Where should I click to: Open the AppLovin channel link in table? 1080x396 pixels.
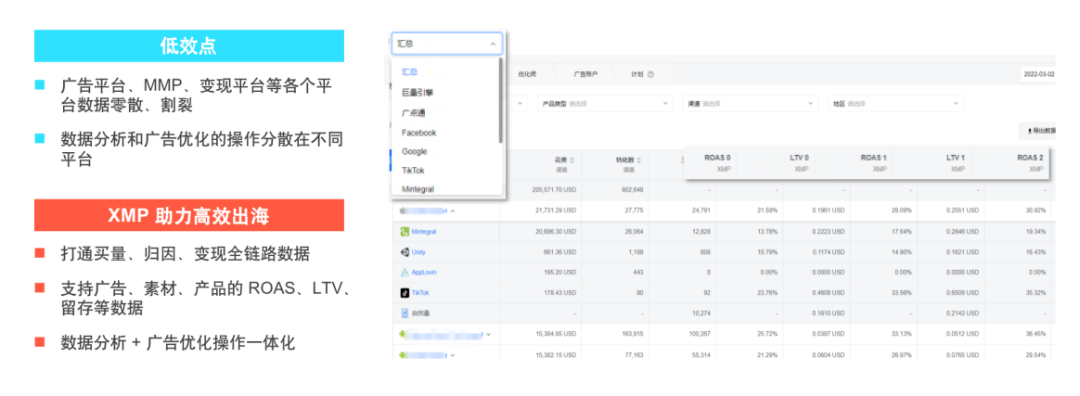(424, 272)
